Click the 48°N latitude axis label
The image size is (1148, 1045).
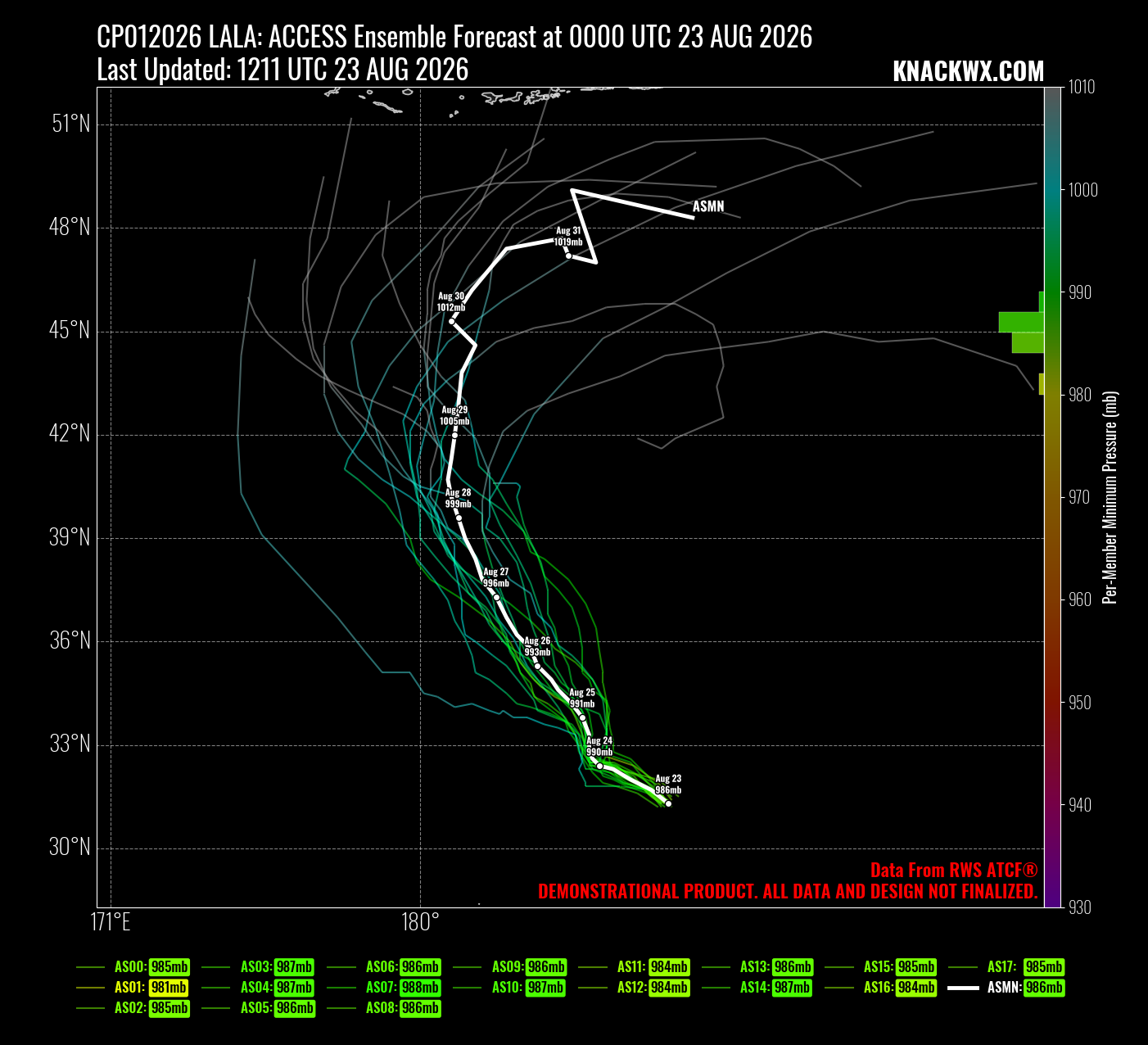(70, 228)
